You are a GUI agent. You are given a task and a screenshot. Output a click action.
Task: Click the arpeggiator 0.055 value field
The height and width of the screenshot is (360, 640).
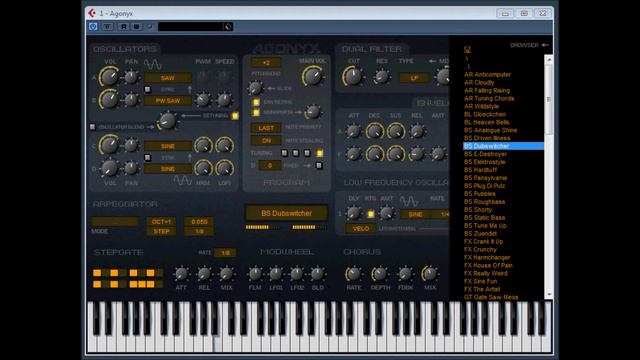coord(199,222)
